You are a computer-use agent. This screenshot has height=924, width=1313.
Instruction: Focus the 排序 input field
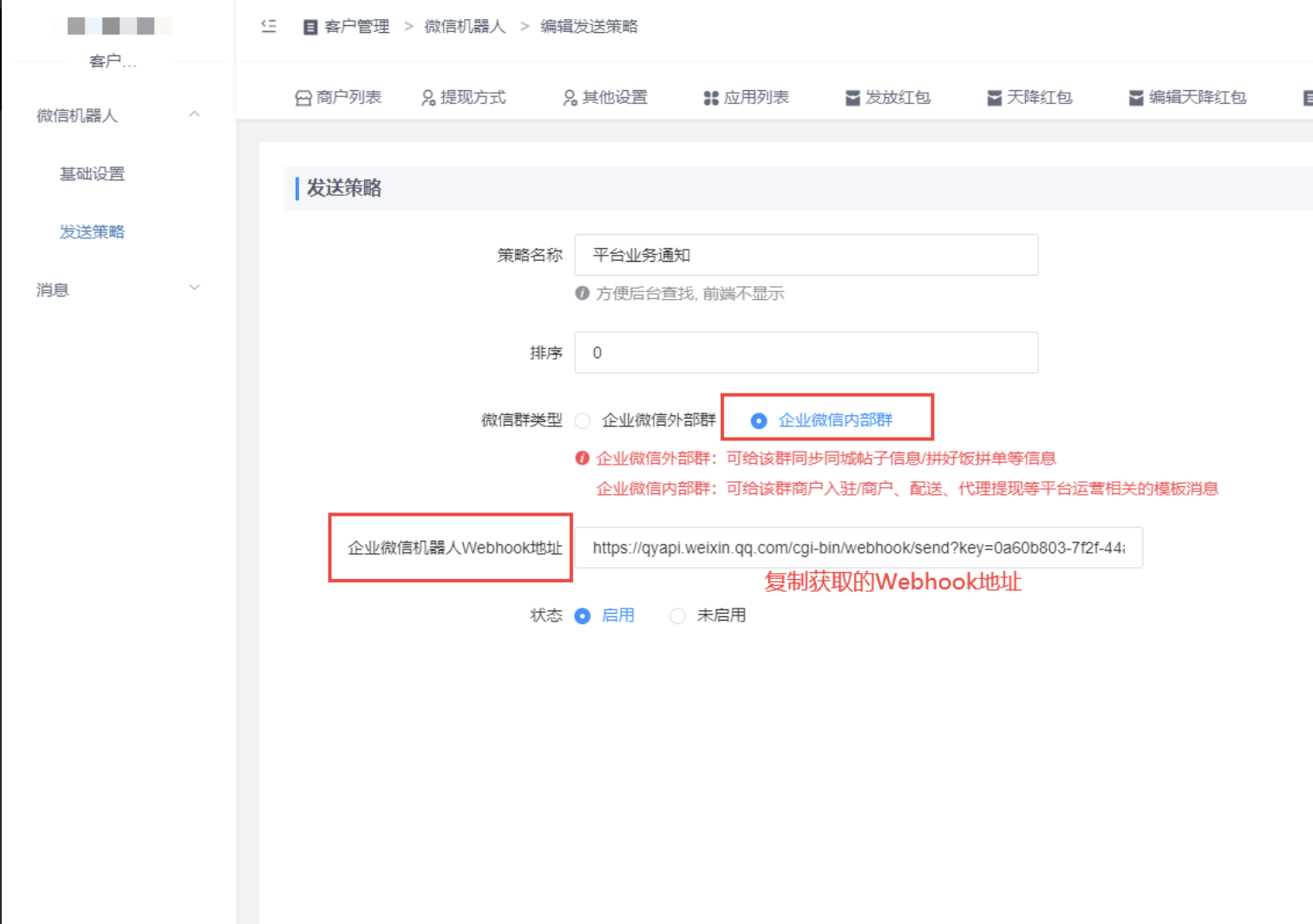coord(806,353)
